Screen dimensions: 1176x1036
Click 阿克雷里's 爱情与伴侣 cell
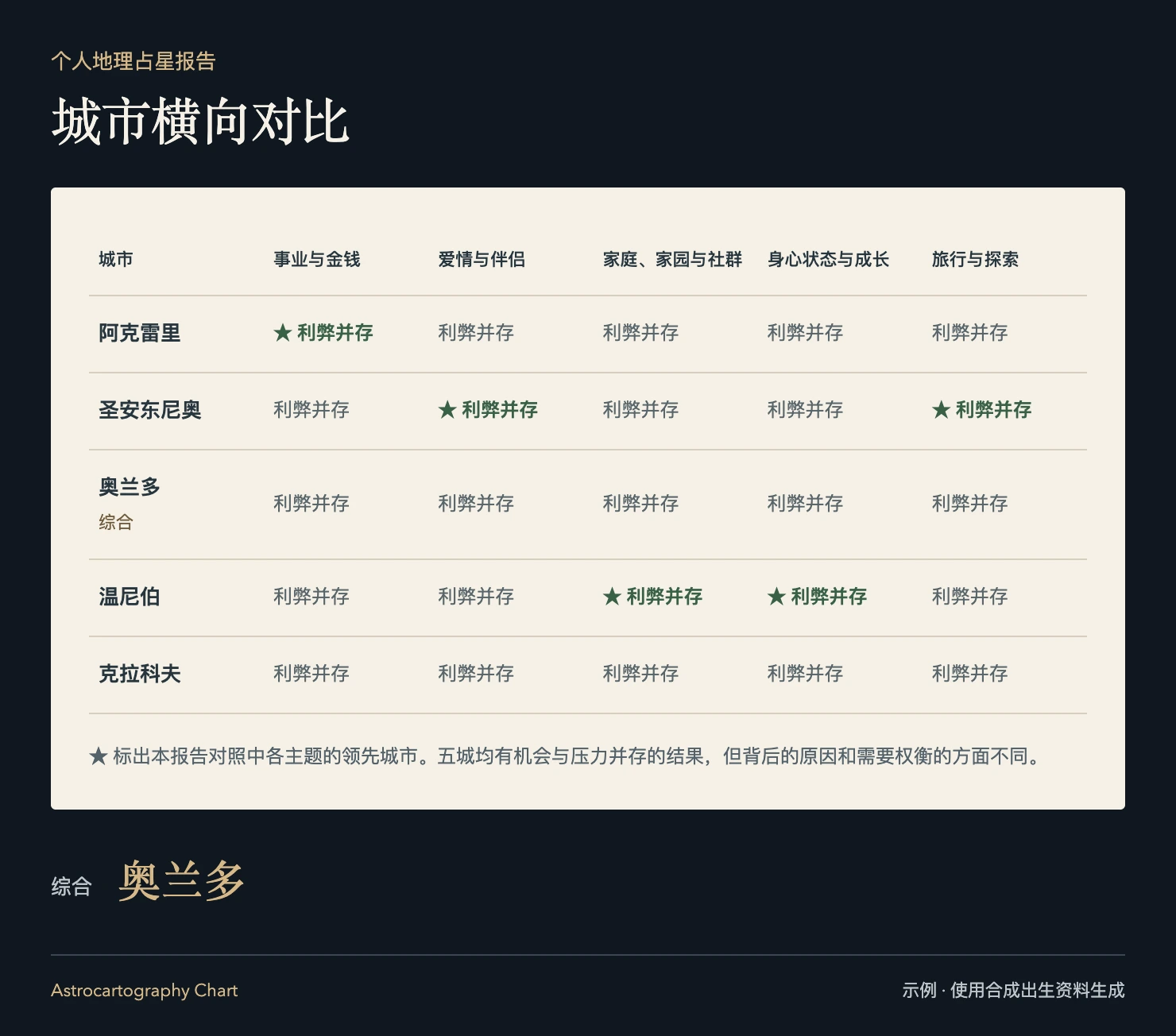point(476,333)
